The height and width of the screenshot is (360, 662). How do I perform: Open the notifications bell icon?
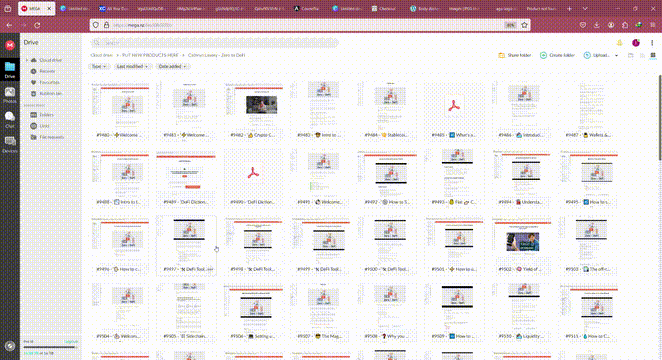pos(619,43)
